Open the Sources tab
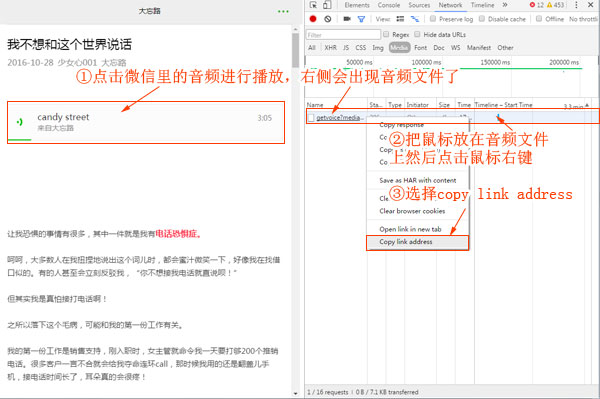This screenshot has width=600, height=399. click(x=419, y=5)
